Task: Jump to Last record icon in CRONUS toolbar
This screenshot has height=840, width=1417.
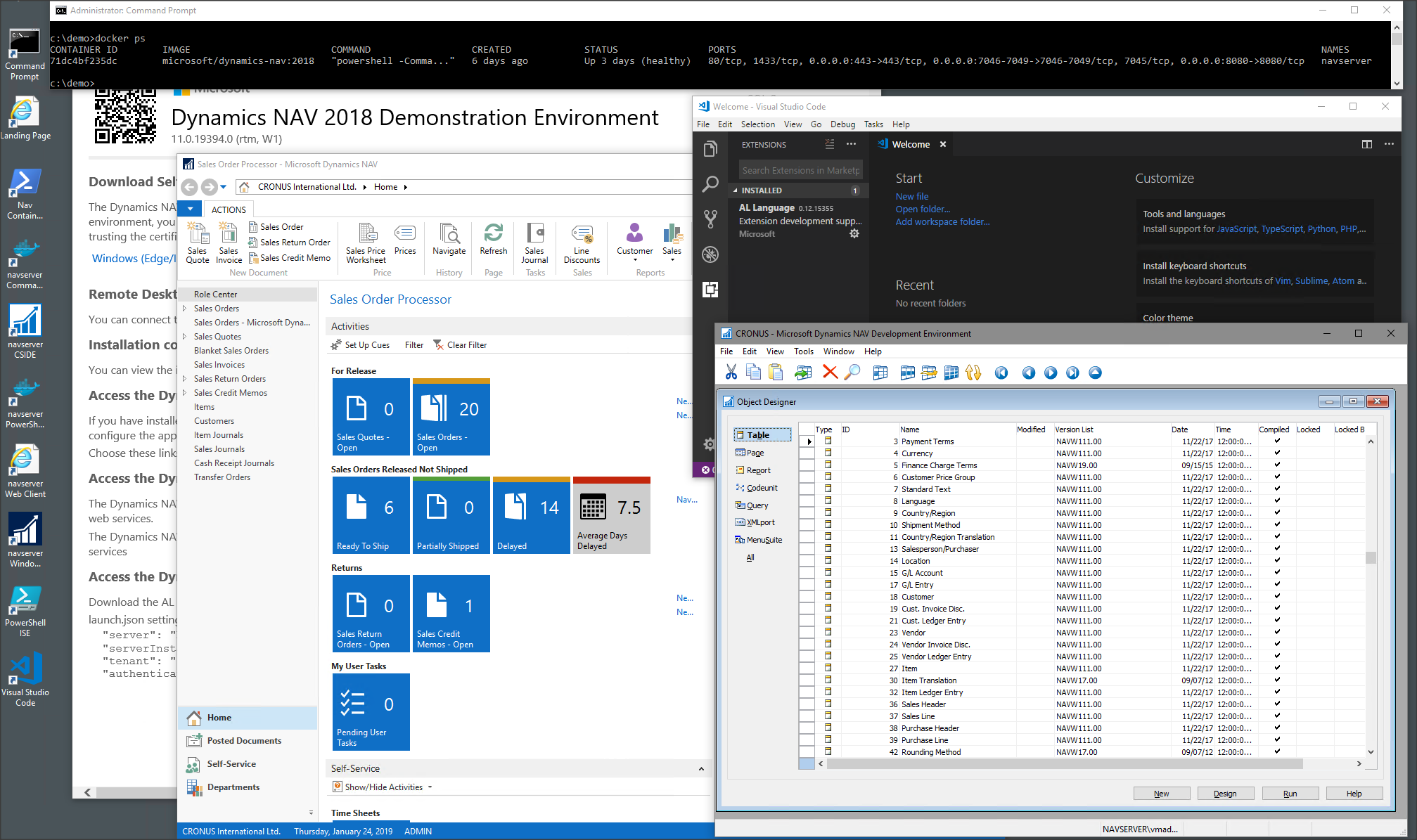Action: pos(1072,373)
